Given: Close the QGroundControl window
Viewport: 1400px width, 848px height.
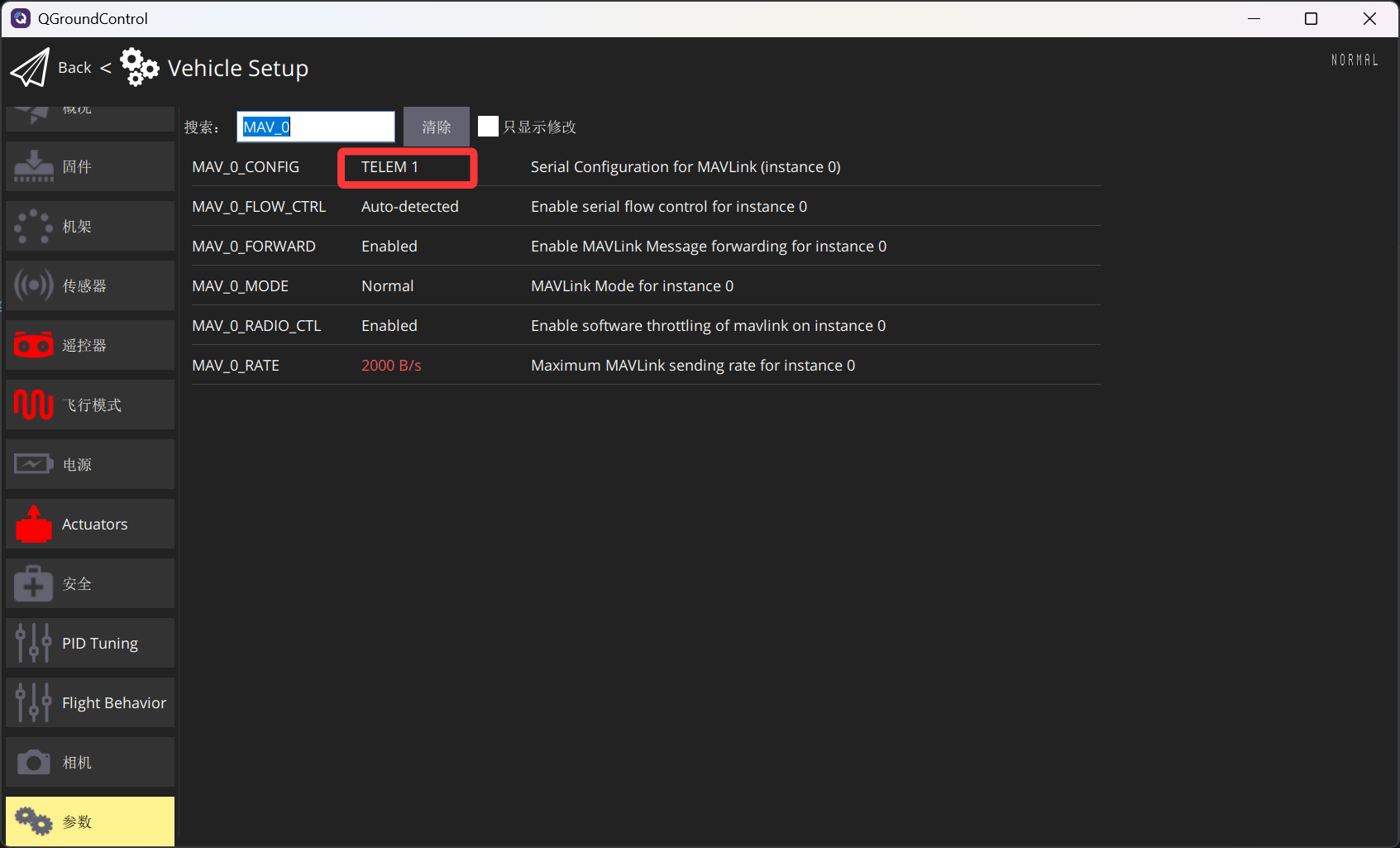Looking at the screenshot, I should (1369, 18).
